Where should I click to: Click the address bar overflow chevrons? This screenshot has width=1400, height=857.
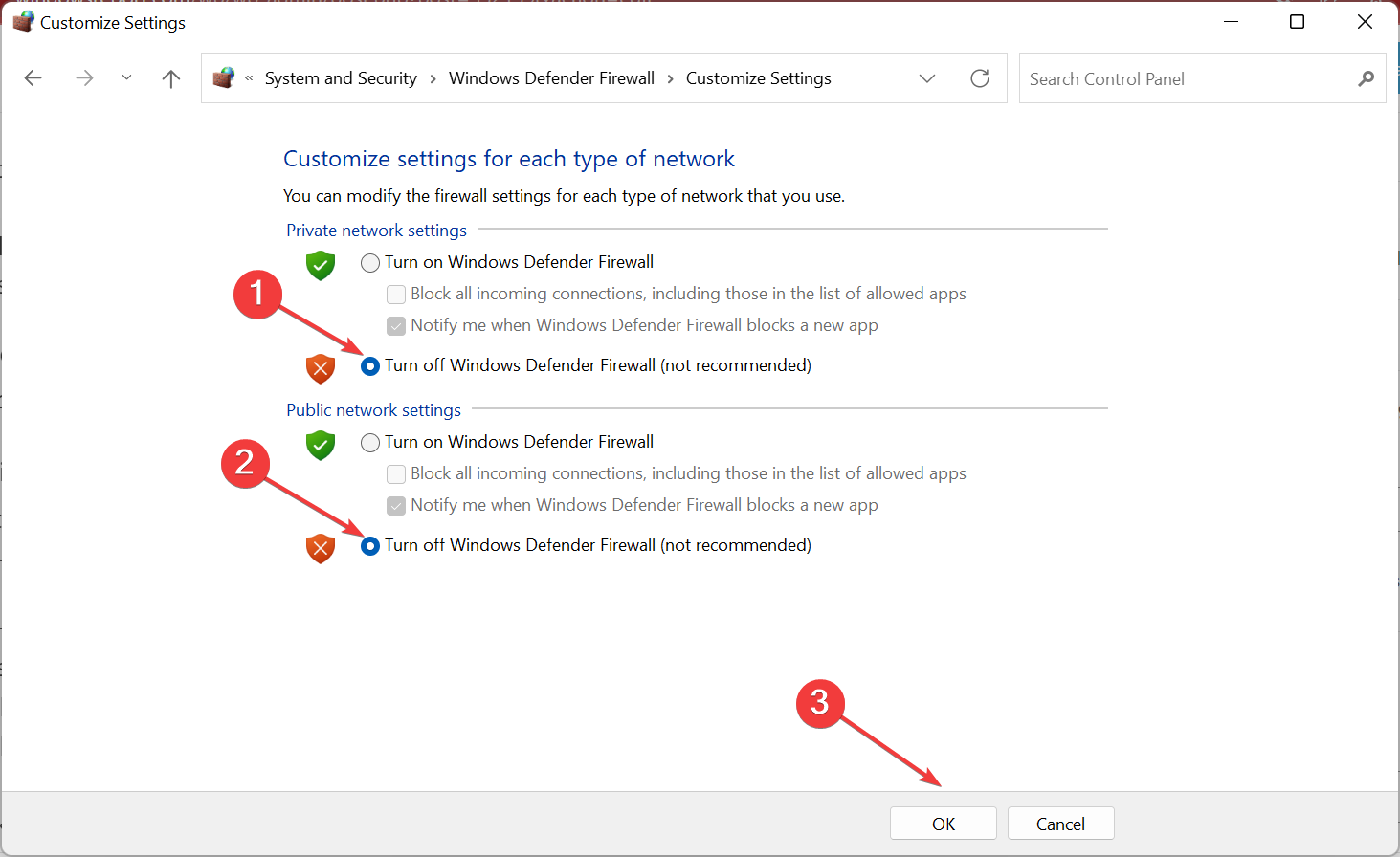tap(249, 78)
